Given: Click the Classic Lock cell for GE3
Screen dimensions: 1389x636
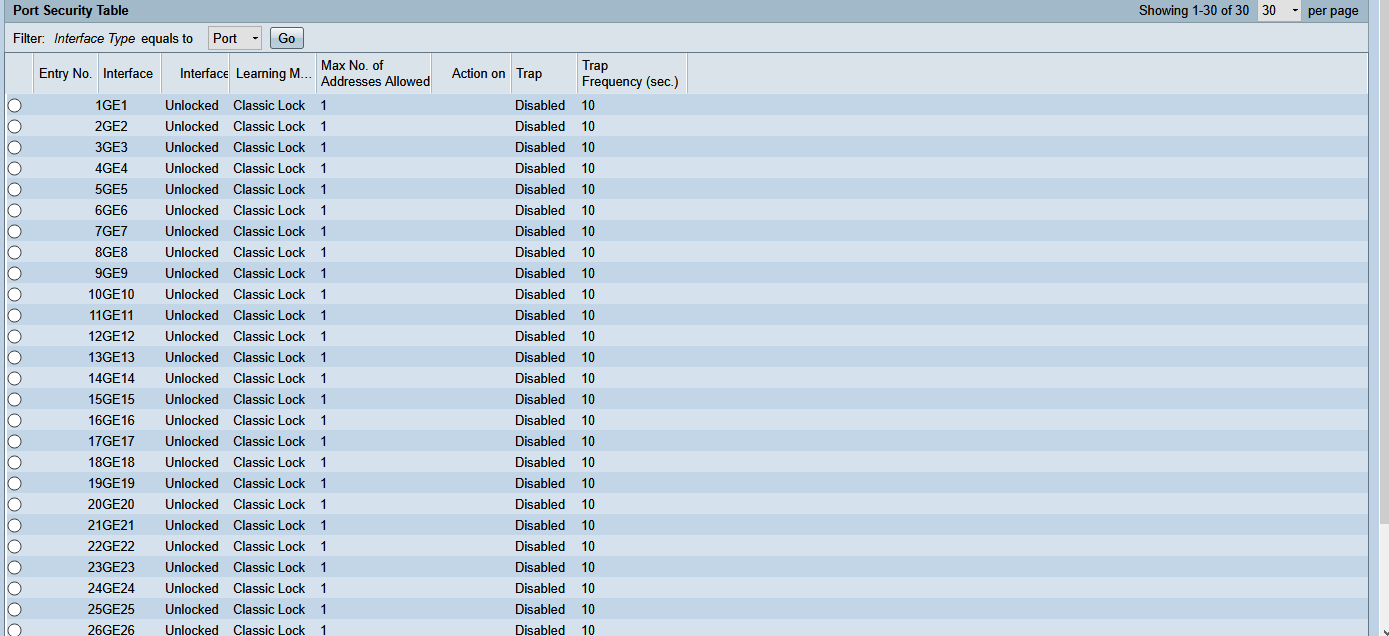Looking at the screenshot, I should [x=269, y=148].
